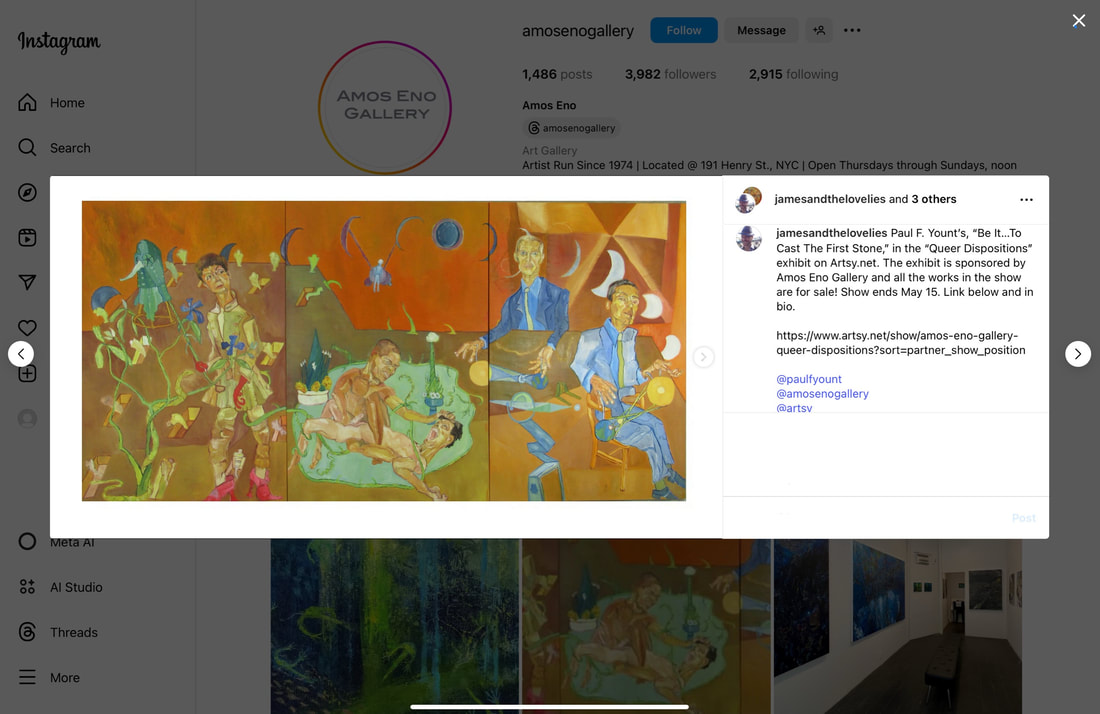View the 3,982 followers list
This screenshot has width=1100, height=714.
point(671,74)
